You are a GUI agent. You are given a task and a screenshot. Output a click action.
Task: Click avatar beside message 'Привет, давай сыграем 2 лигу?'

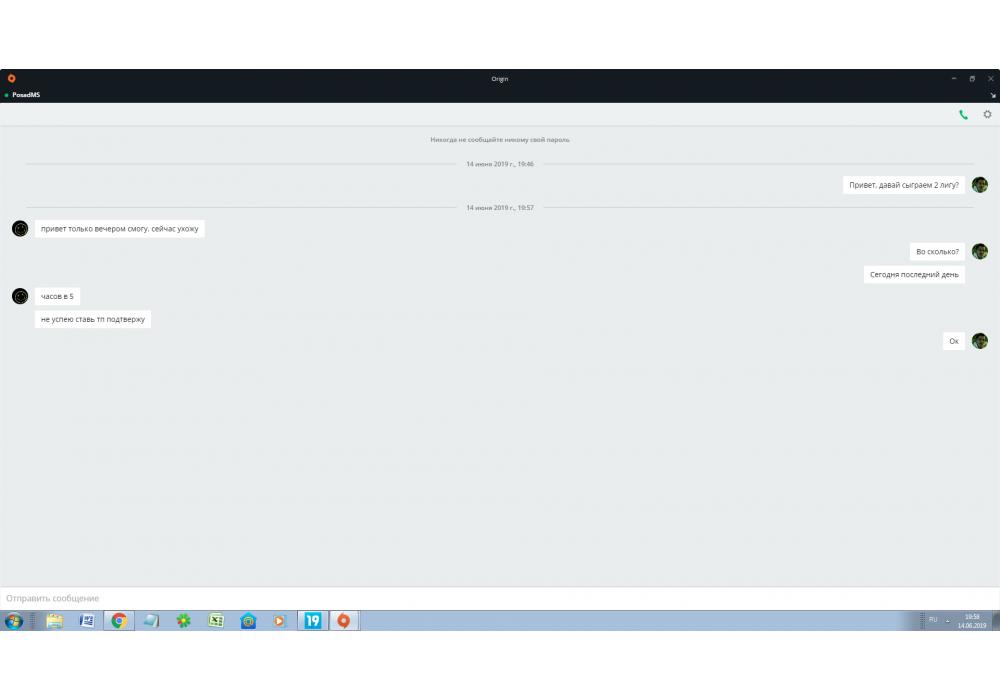980,185
